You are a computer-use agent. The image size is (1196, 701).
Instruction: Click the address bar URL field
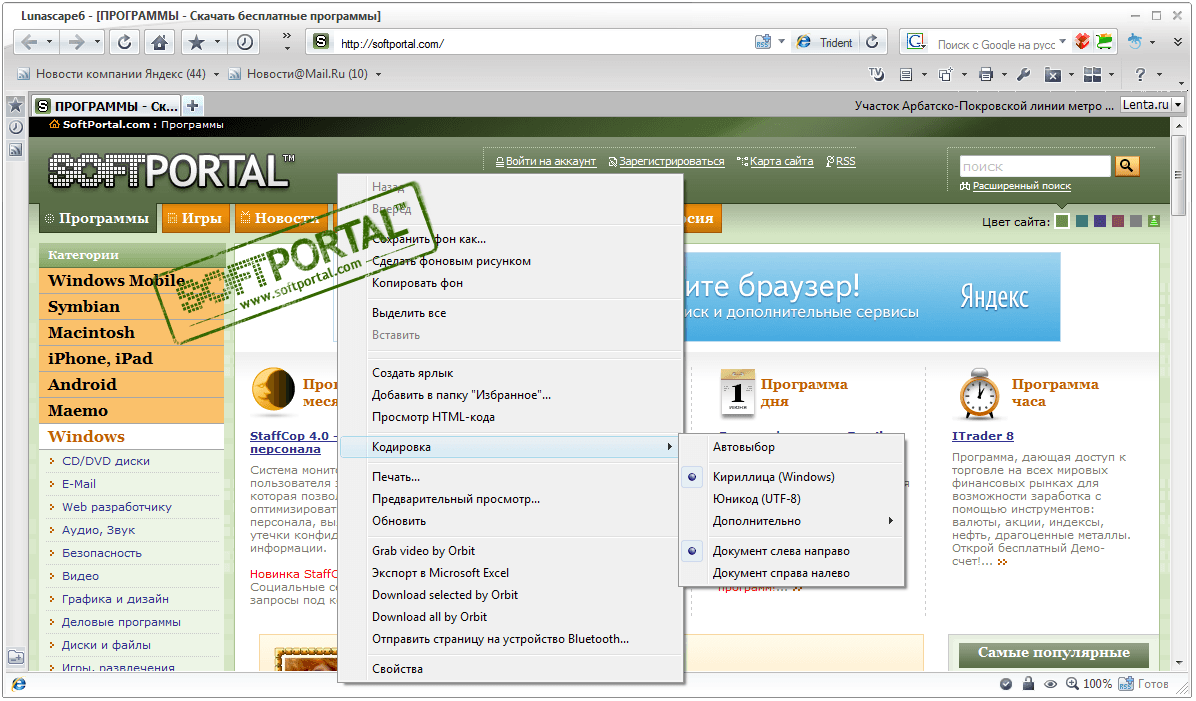(x=542, y=43)
